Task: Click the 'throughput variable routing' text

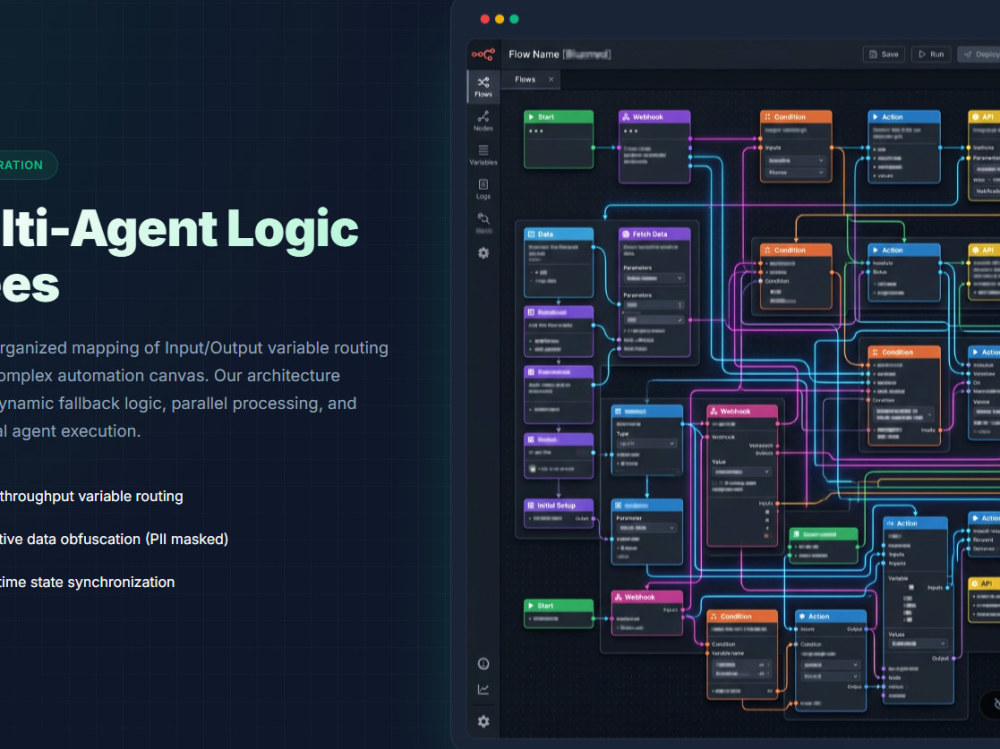Action: click(91, 496)
